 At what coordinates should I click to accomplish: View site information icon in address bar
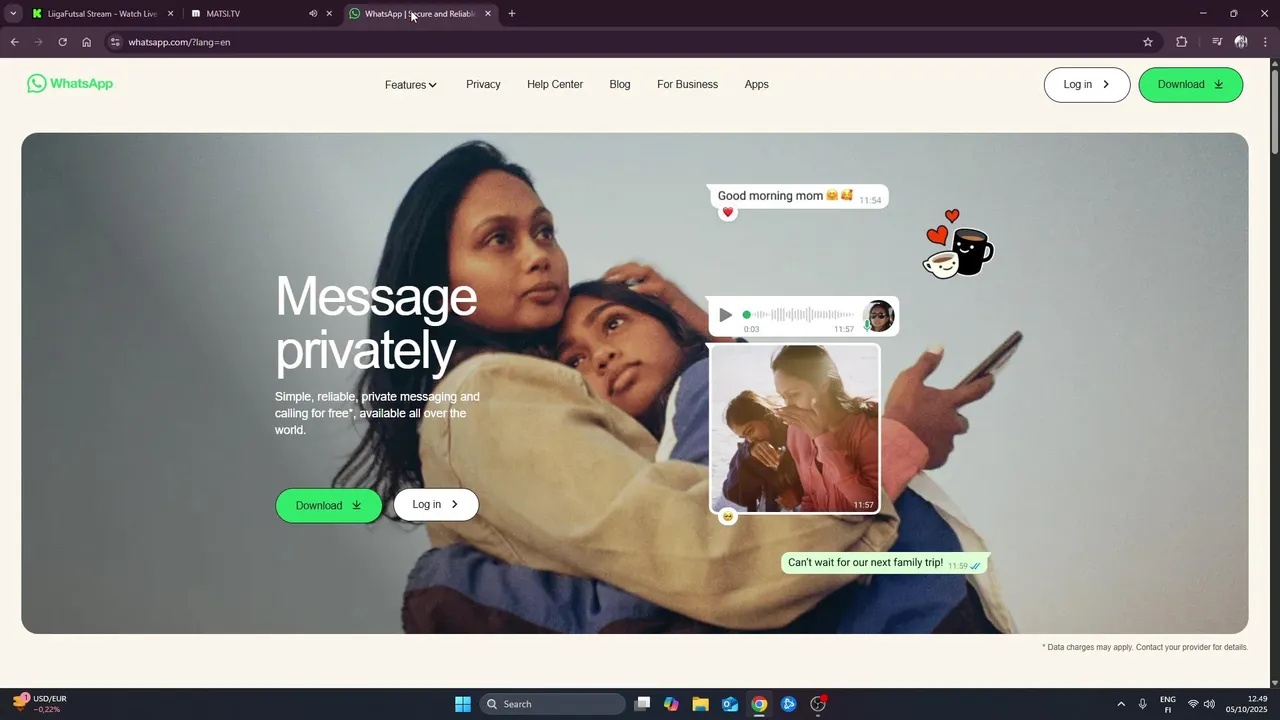click(115, 42)
